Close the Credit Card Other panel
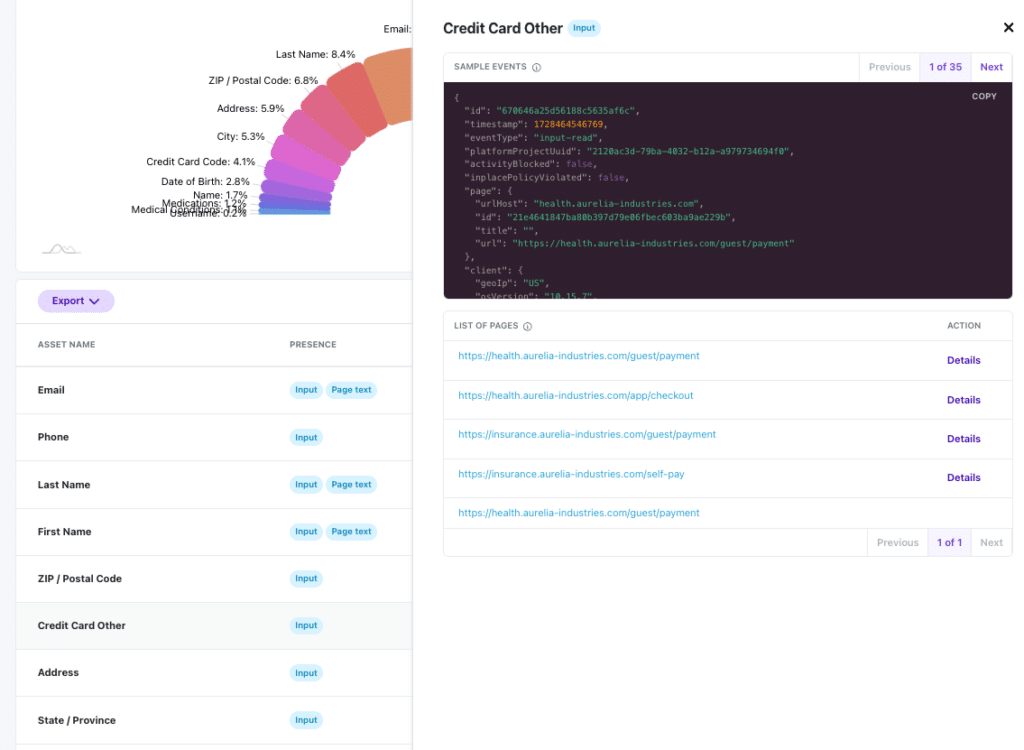 [1008, 27]
